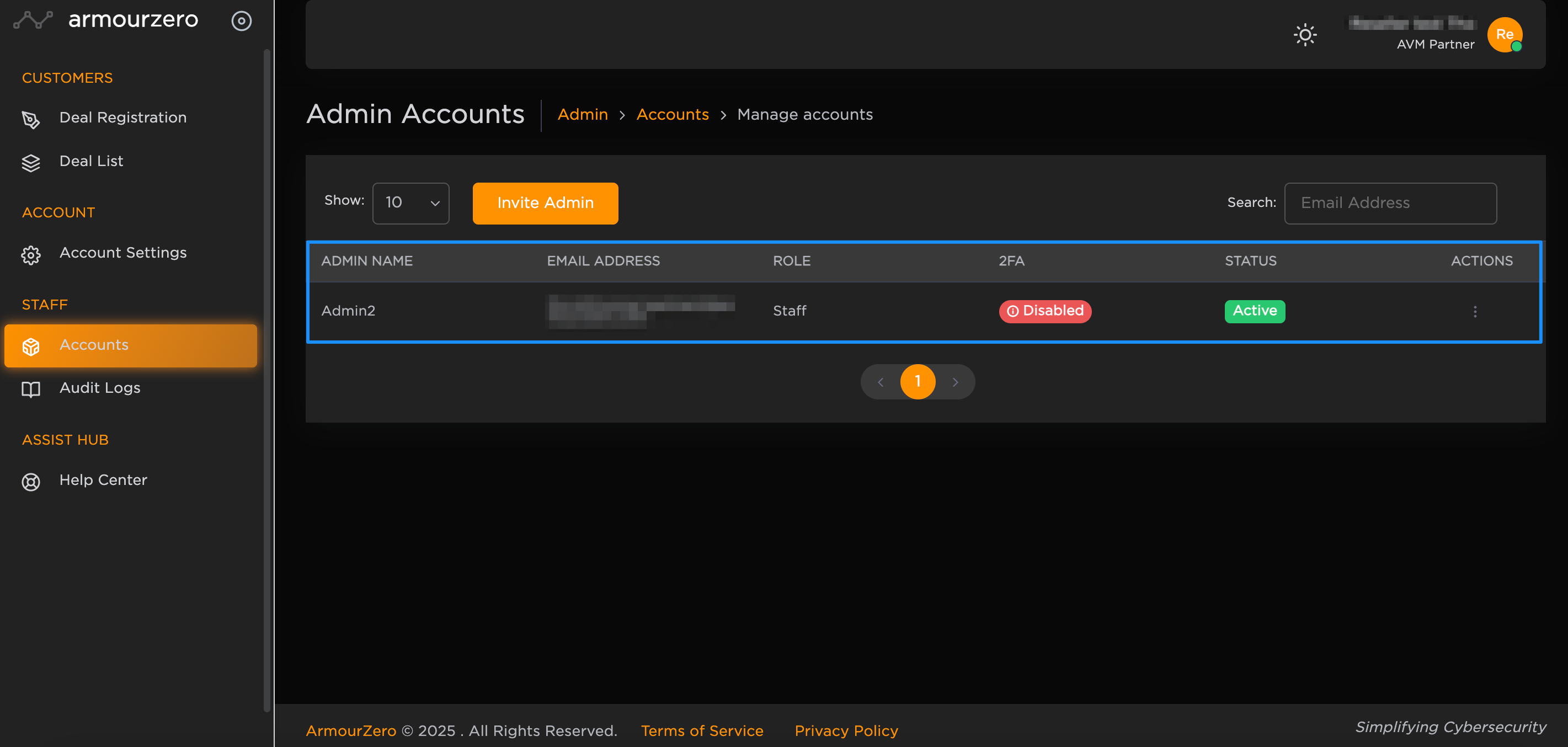The image size is (1568, 747).
Task: Click the Email Address search field
Action: pyautogui.click(x=1390, y=202)
